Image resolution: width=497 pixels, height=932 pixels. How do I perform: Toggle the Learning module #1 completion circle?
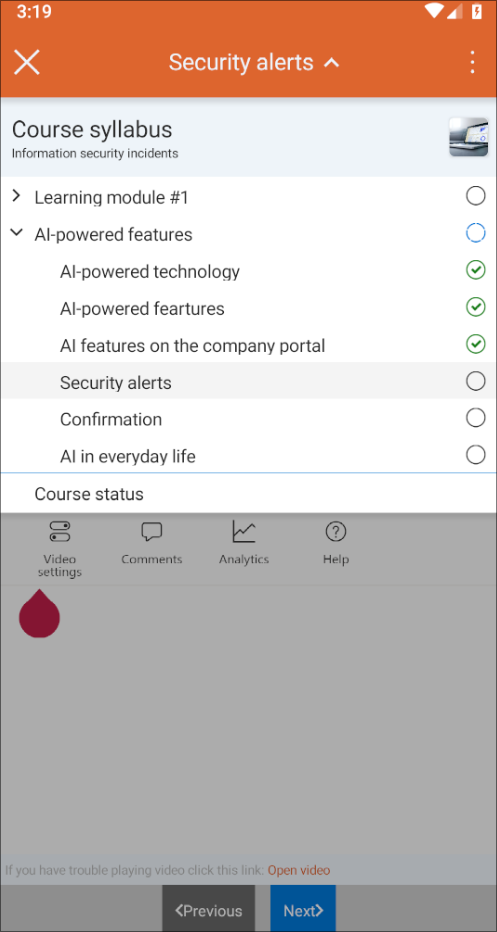476,196
